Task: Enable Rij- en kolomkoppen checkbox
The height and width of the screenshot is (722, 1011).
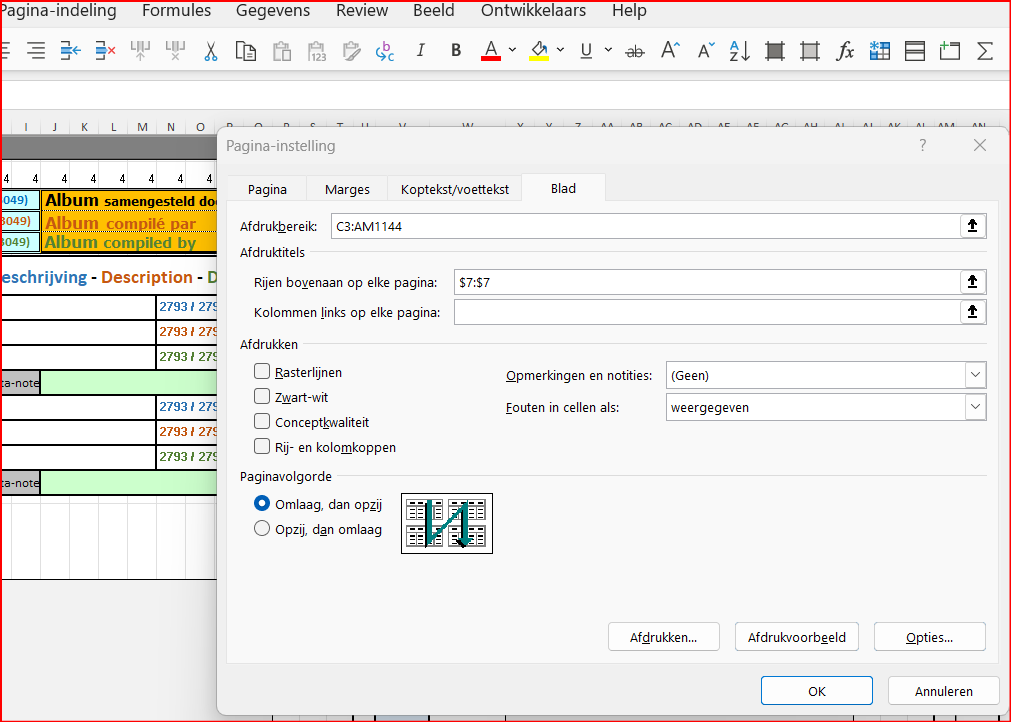Action: pyautogui.click(x=262, y=447)
